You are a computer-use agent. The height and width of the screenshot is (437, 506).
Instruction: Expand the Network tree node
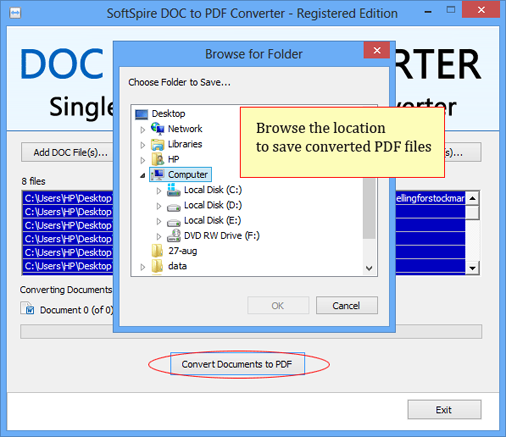coord(143,130)
